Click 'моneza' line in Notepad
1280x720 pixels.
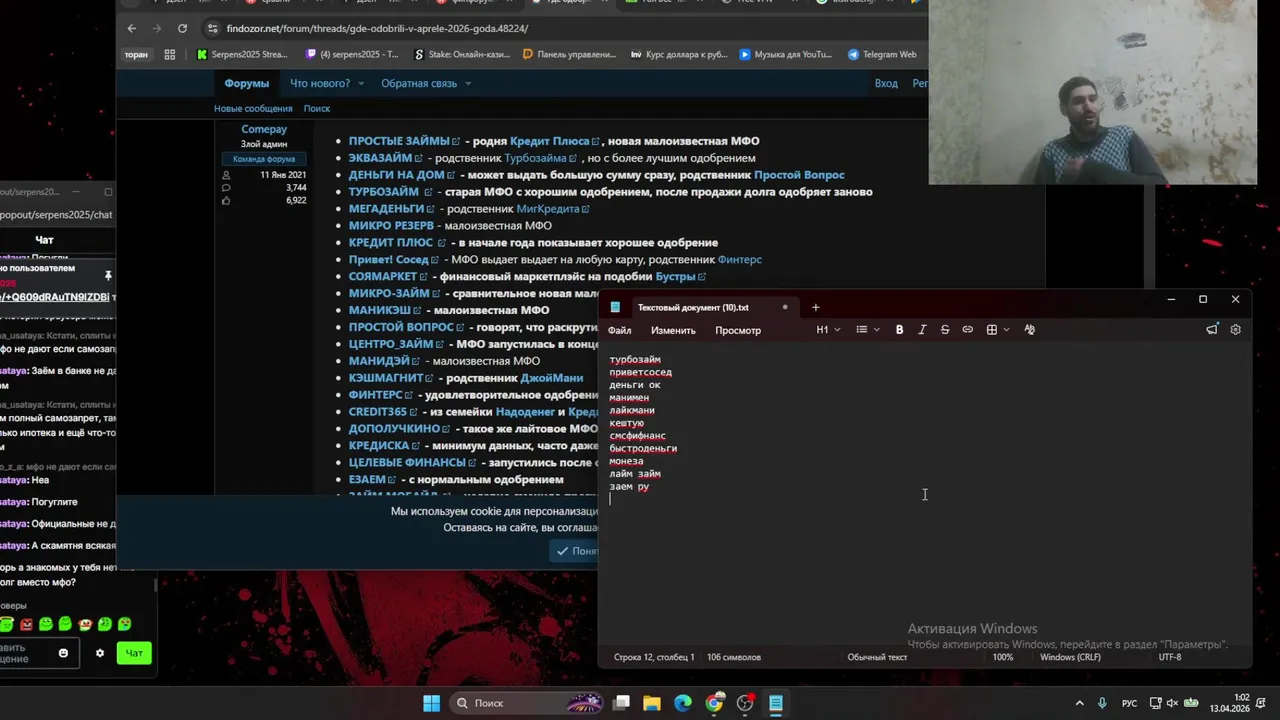click(x=626, y=461)
